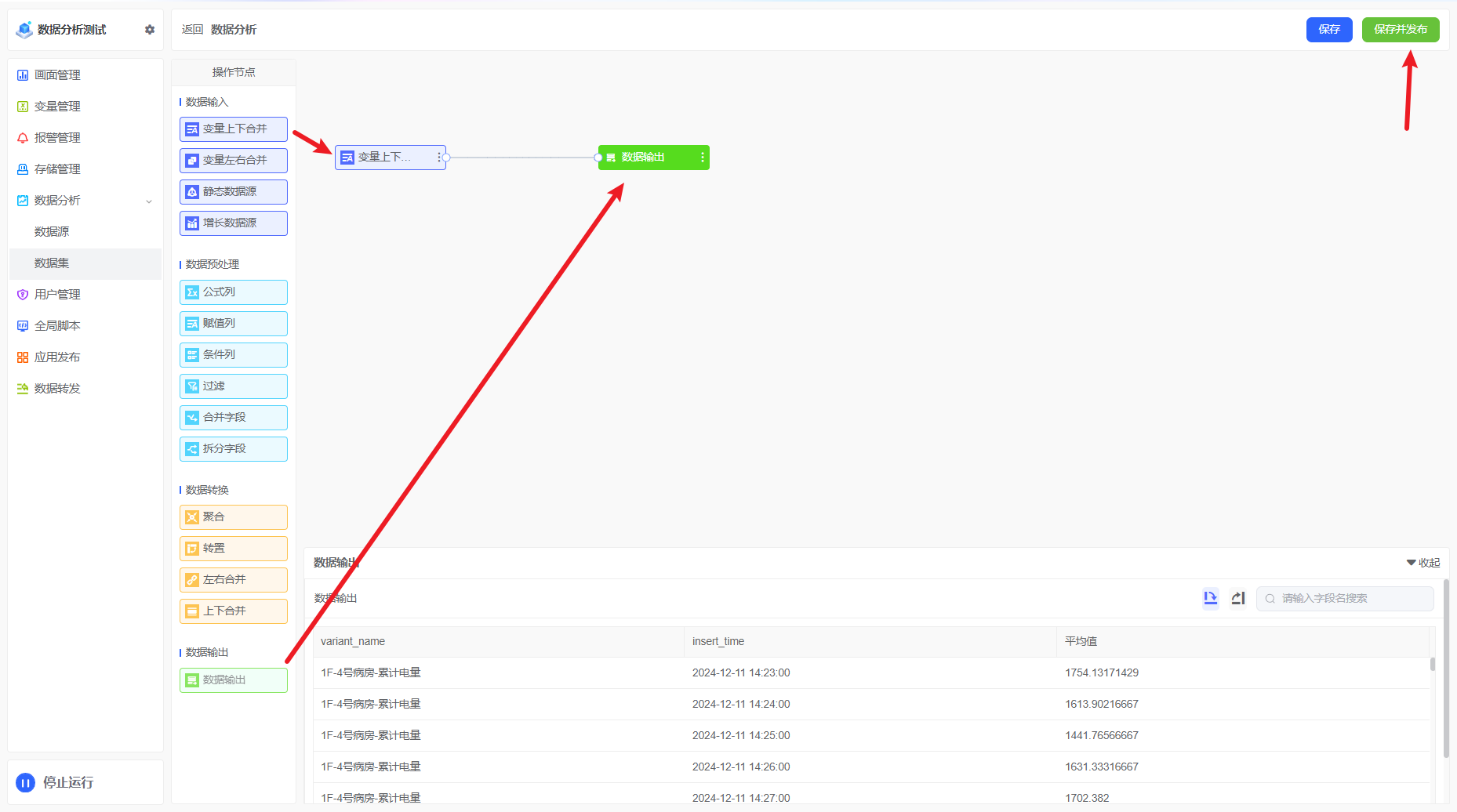This screenshot has width=1457, height=812.
Task: Select the 静态数据源 node icon
Action: (192, 192)
